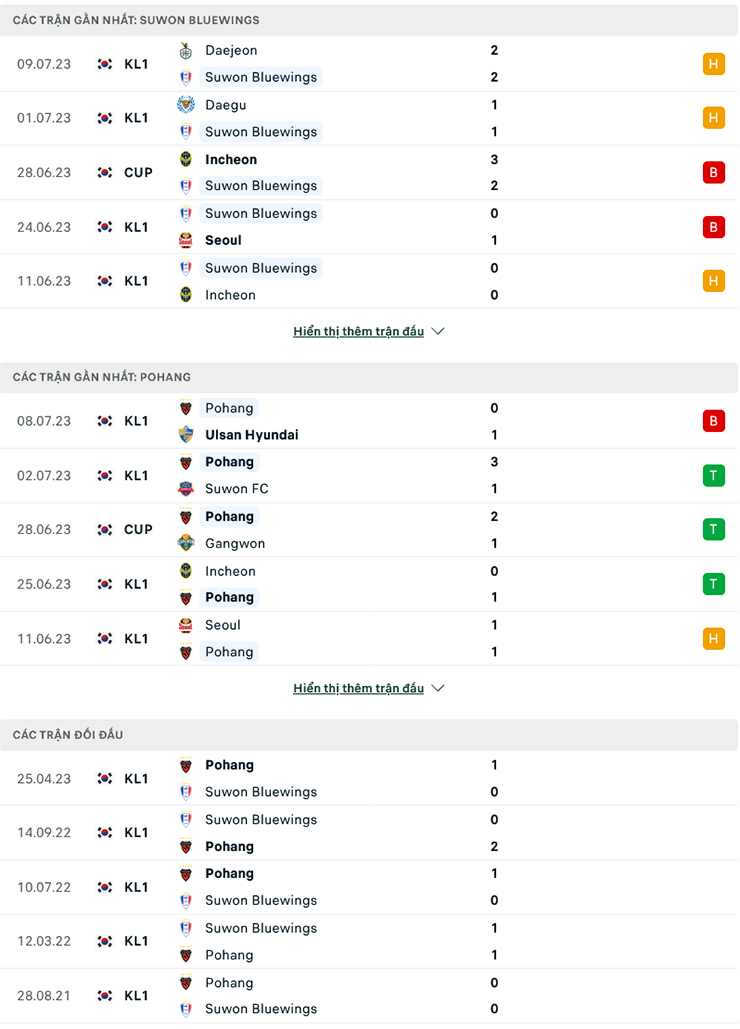Select the Pohang club crest
The width and height of the screenshot is (740, 1029).
click(184, 407)
